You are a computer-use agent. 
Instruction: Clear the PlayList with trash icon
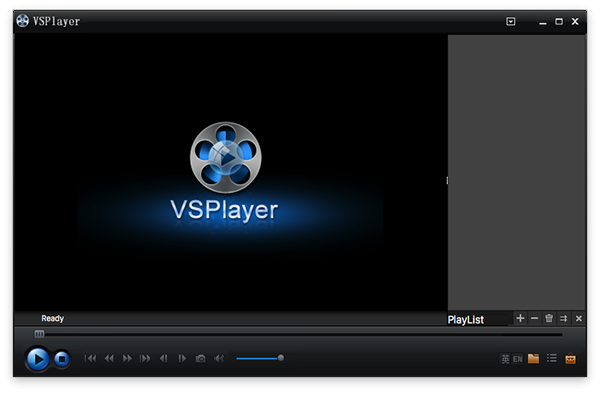(549, 318)
